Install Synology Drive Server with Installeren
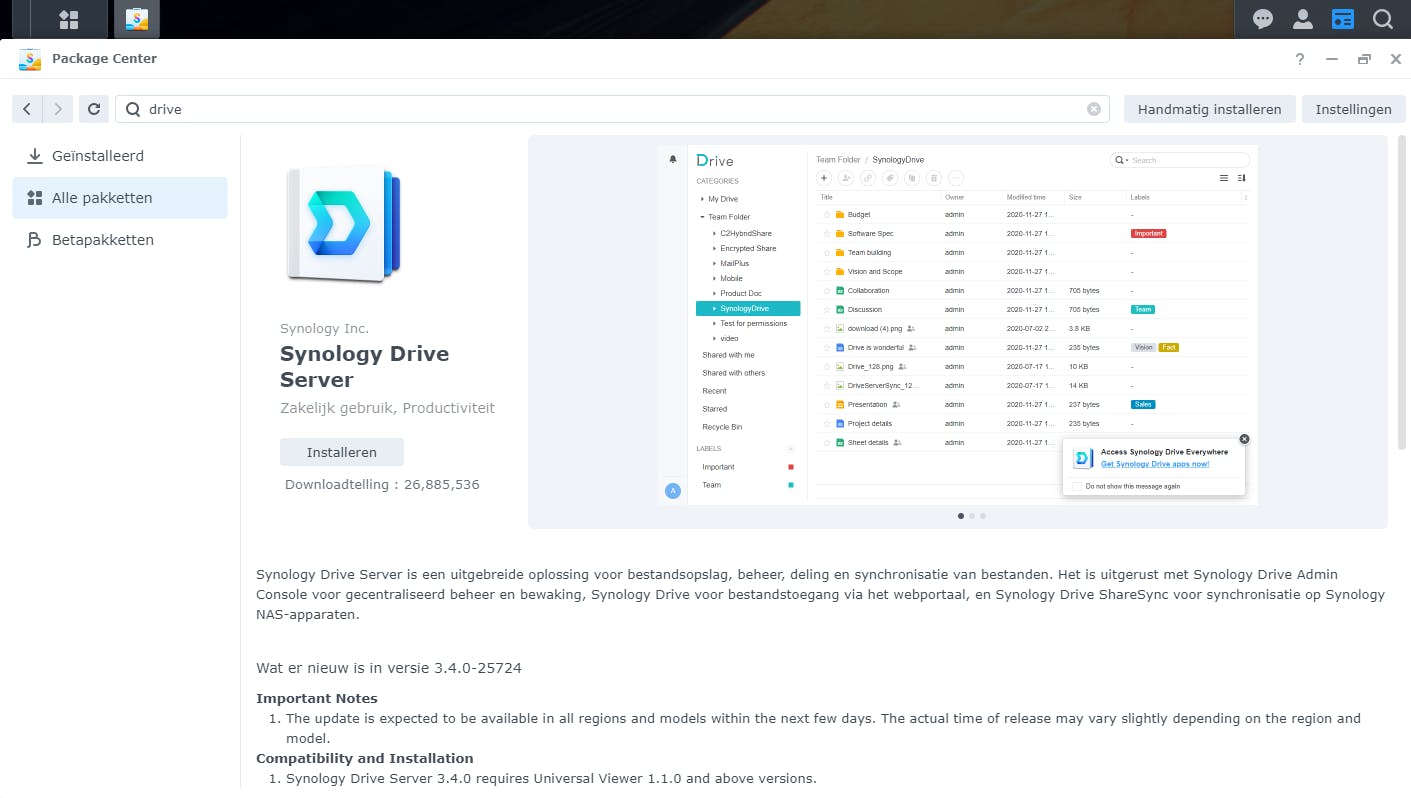The width and height of the screenshot is (1411, 798). coord(342,452)
